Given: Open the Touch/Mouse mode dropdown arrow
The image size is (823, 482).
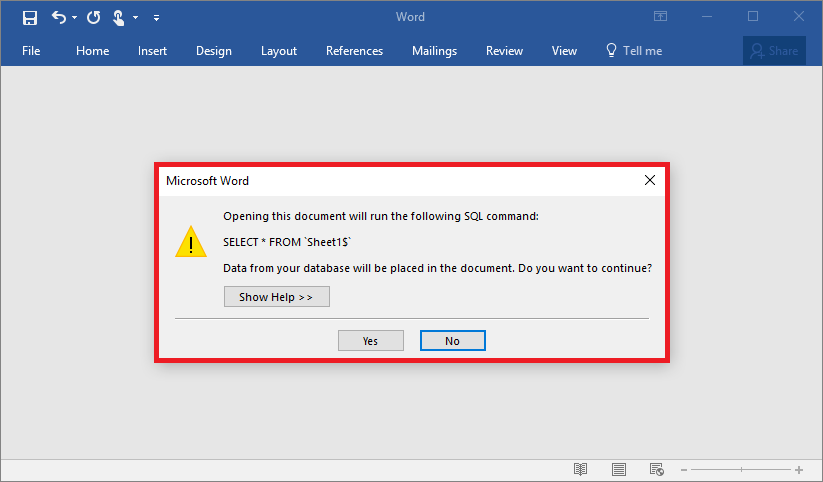Looking at the screenshot, I should click(135, 18).
